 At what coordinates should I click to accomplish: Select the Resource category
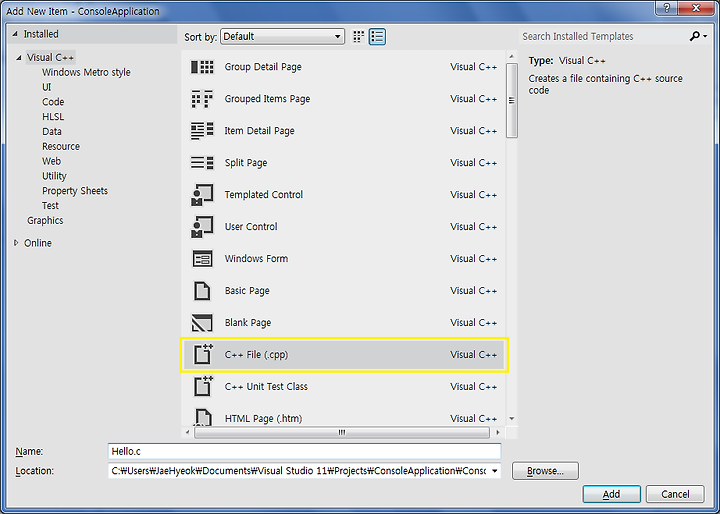point(61,147)
